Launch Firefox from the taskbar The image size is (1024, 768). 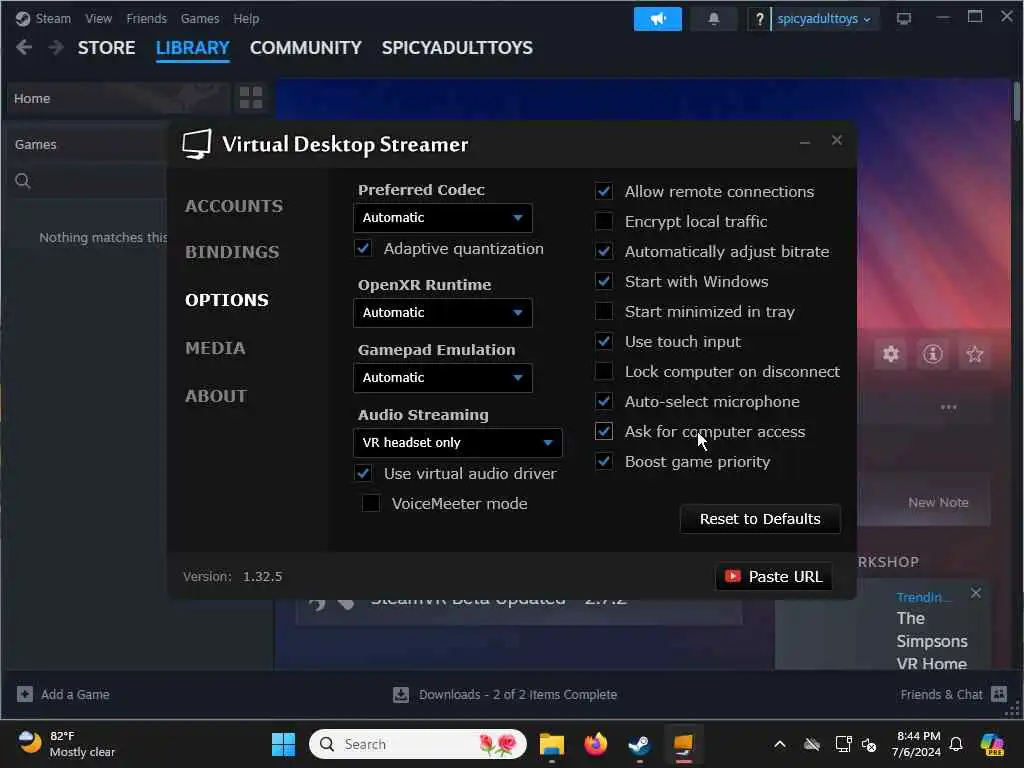[x=596, y=744]
